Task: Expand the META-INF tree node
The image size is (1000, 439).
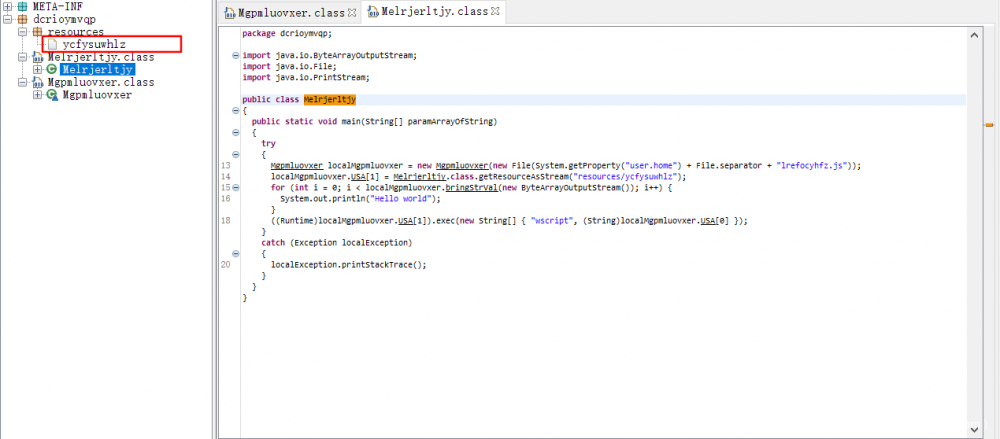Action: point(8,6)
